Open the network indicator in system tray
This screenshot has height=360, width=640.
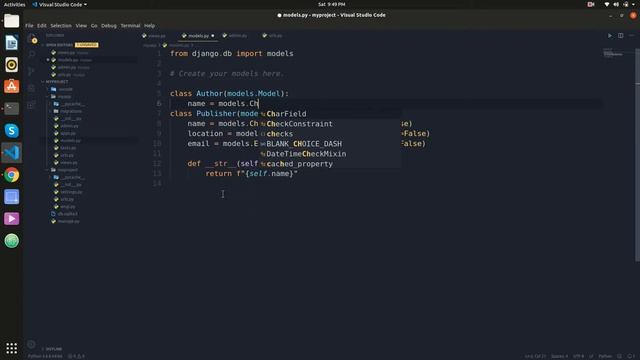click(x=607, y=4)
